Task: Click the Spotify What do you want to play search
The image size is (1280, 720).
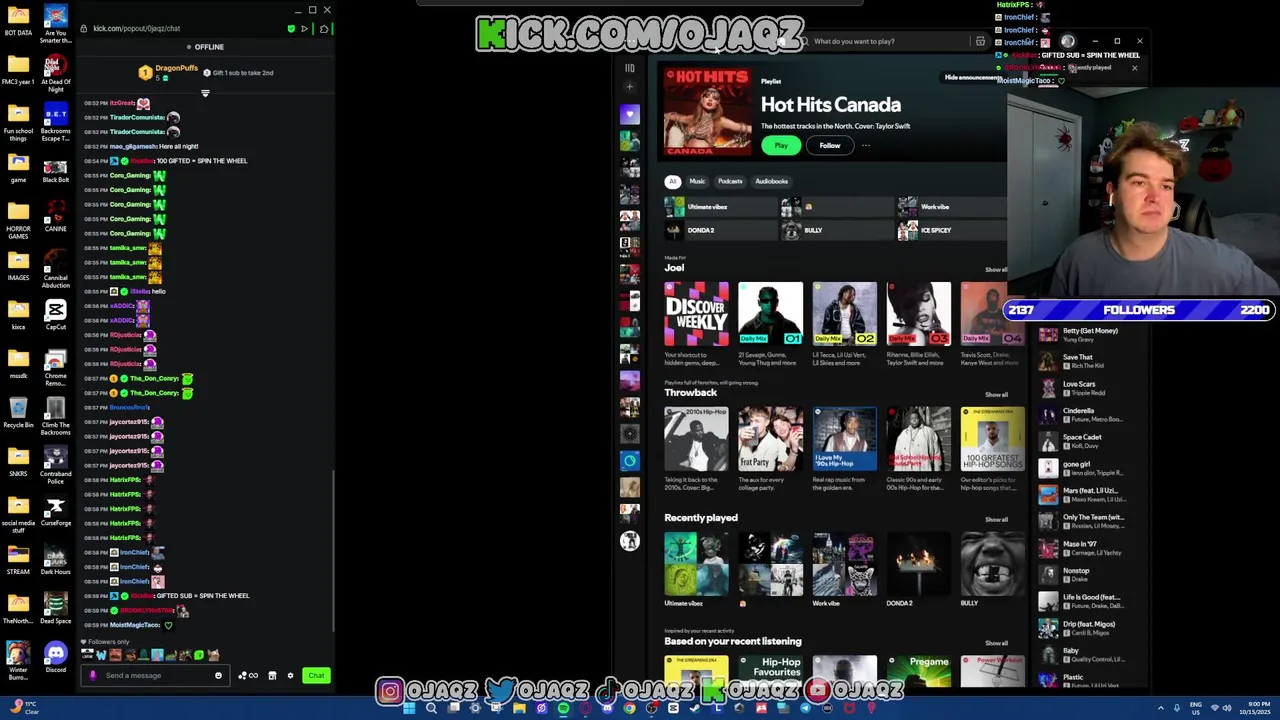Action: 888,41
